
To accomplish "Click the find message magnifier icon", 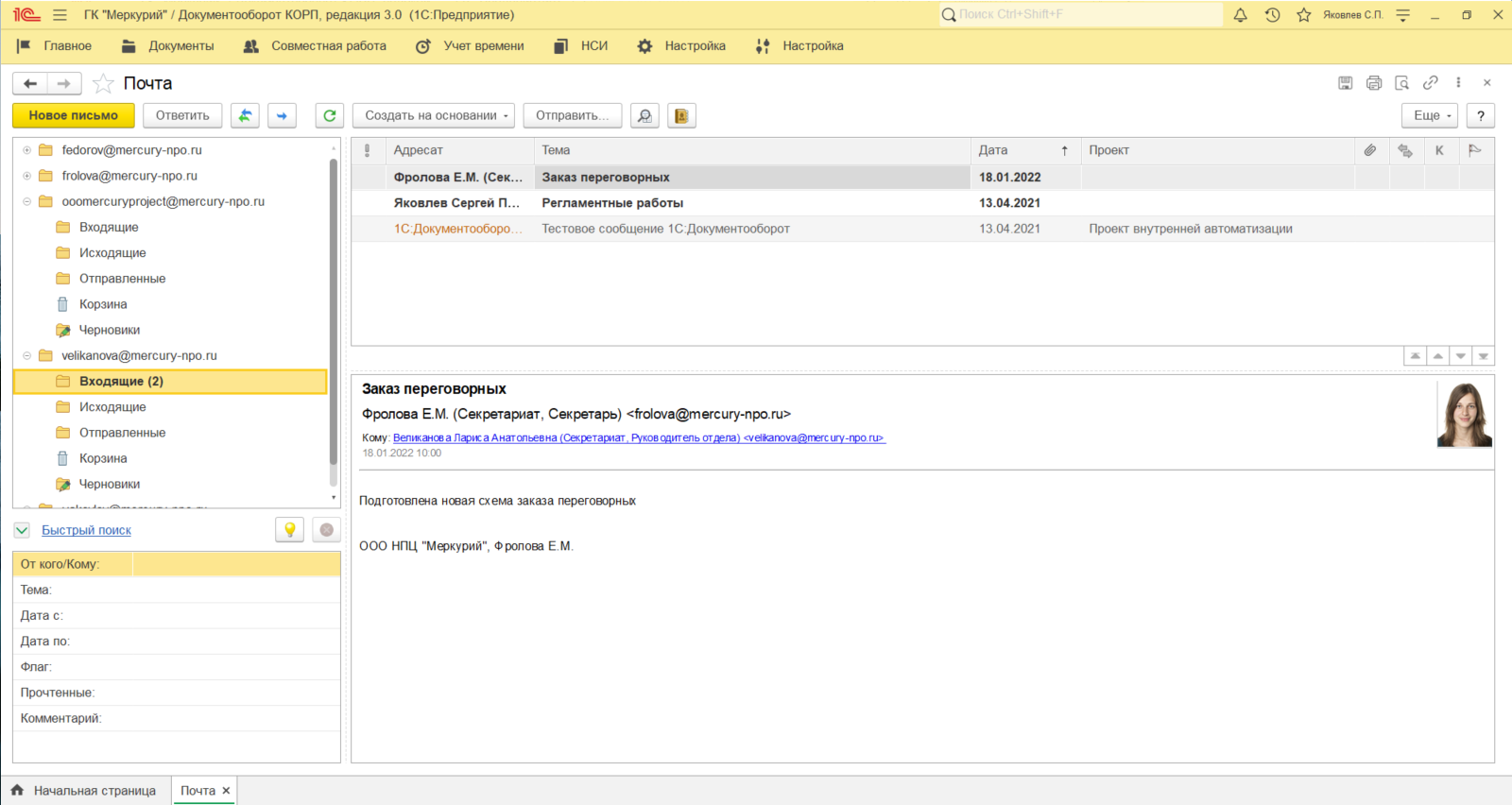I will (644, 115).
